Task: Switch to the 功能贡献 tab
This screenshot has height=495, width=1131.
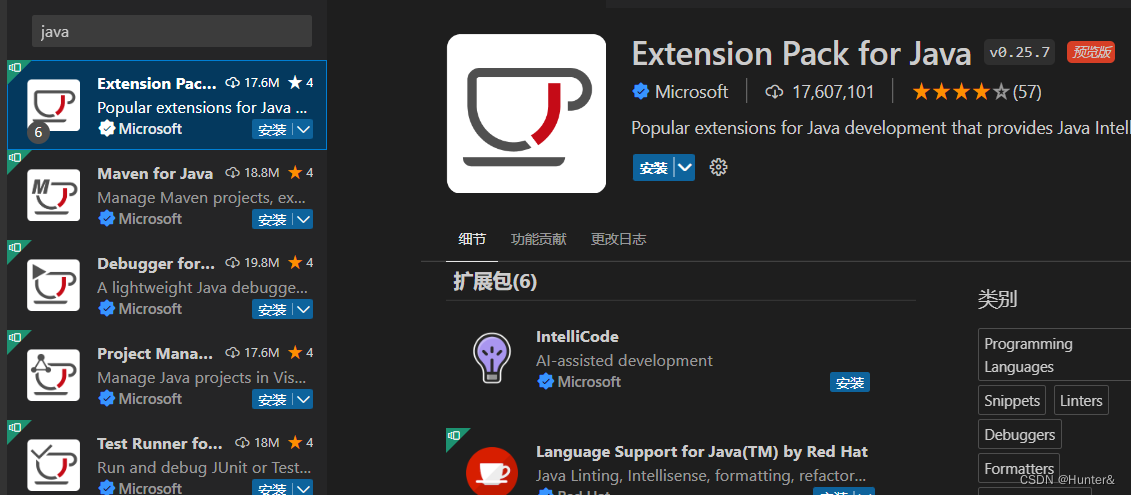Action: (538, 240)
